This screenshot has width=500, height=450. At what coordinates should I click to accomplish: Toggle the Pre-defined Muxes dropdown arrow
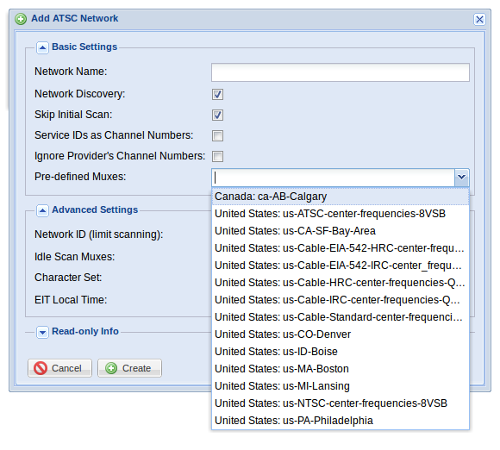[462, 177]
